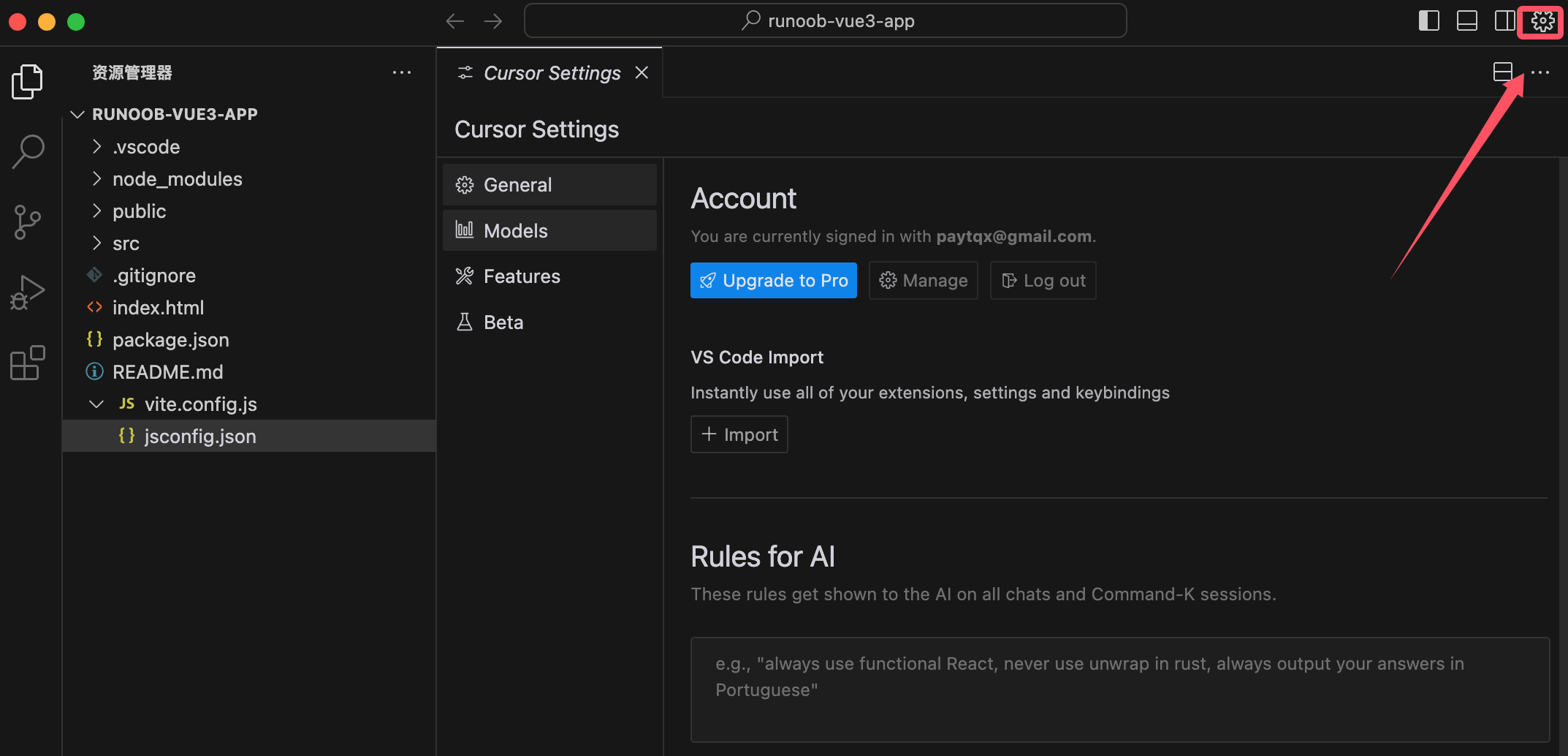
Task: Expand the node_modules folder
Action: pyautogui.click(x=177, y=179)
